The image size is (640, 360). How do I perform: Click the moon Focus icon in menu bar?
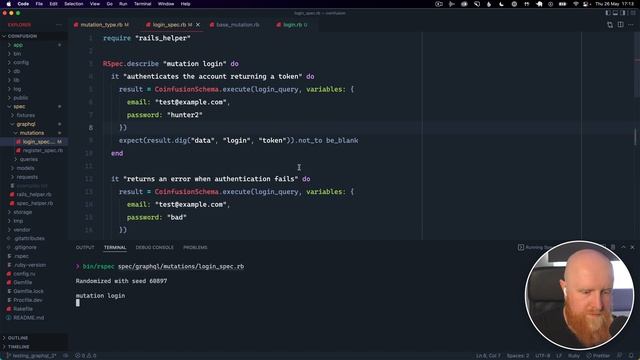coord(502,4)
